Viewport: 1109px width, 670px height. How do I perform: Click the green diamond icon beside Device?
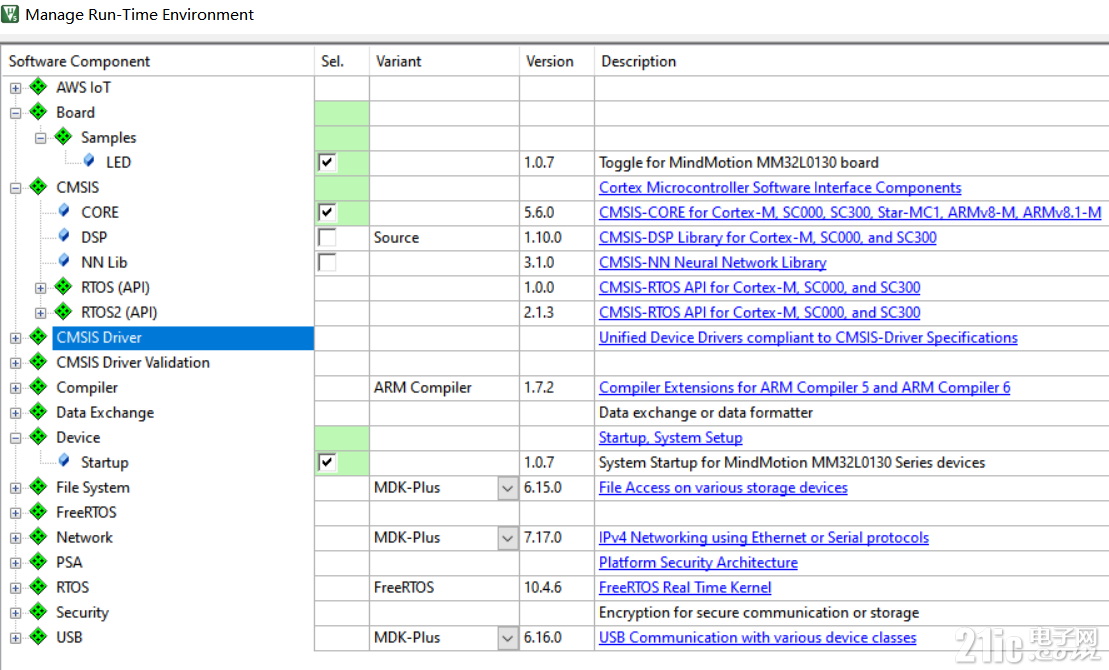38,437
